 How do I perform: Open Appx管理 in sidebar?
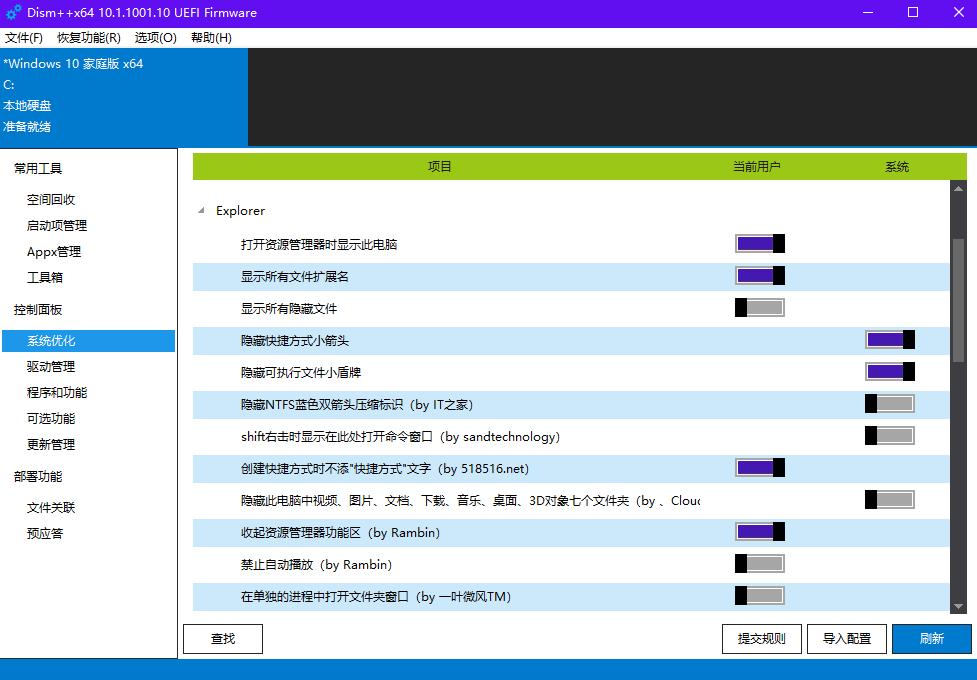[54, 252]
